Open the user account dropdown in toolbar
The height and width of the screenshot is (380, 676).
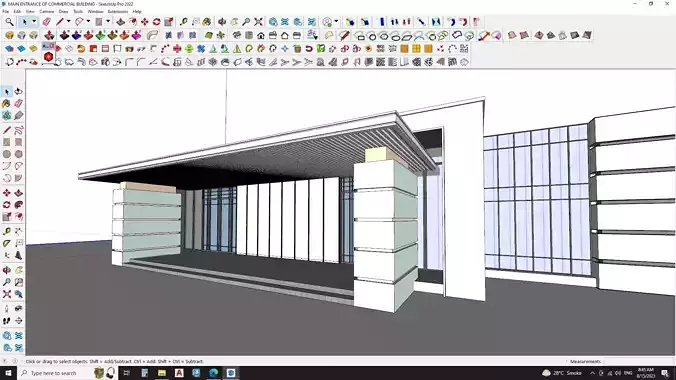click(x=336, y=22)
